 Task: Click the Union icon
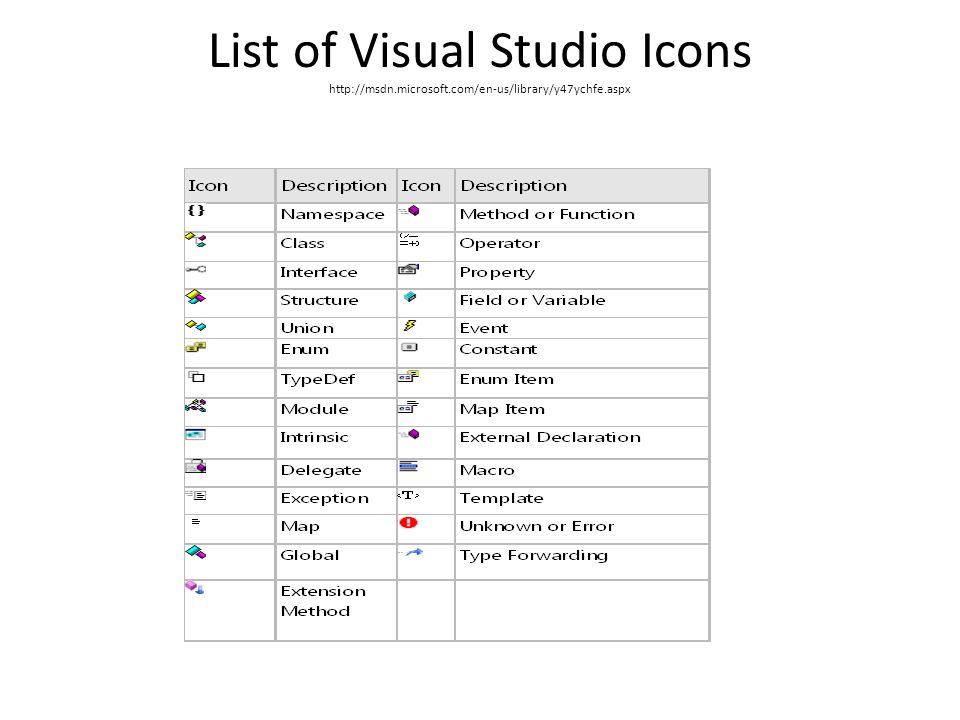coord(196,326)
